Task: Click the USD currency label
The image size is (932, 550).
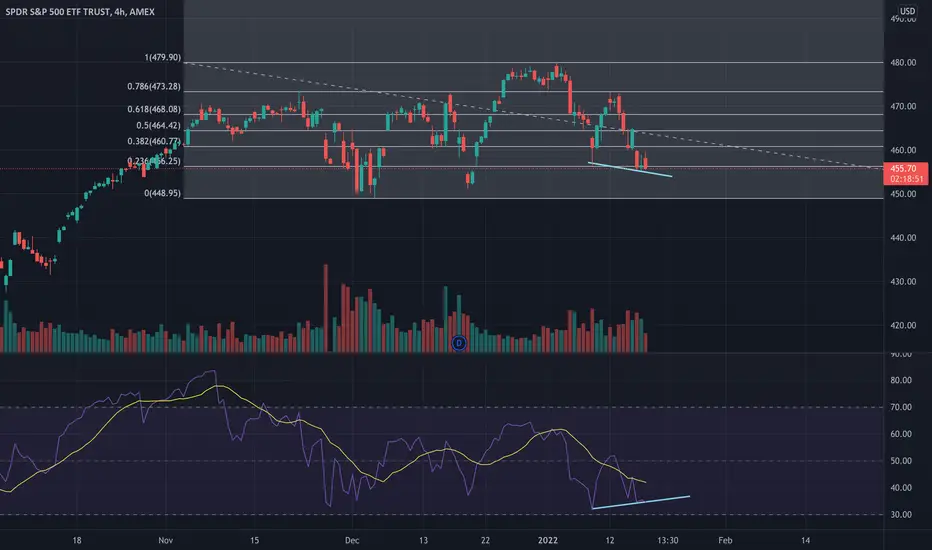Action: 907,11
